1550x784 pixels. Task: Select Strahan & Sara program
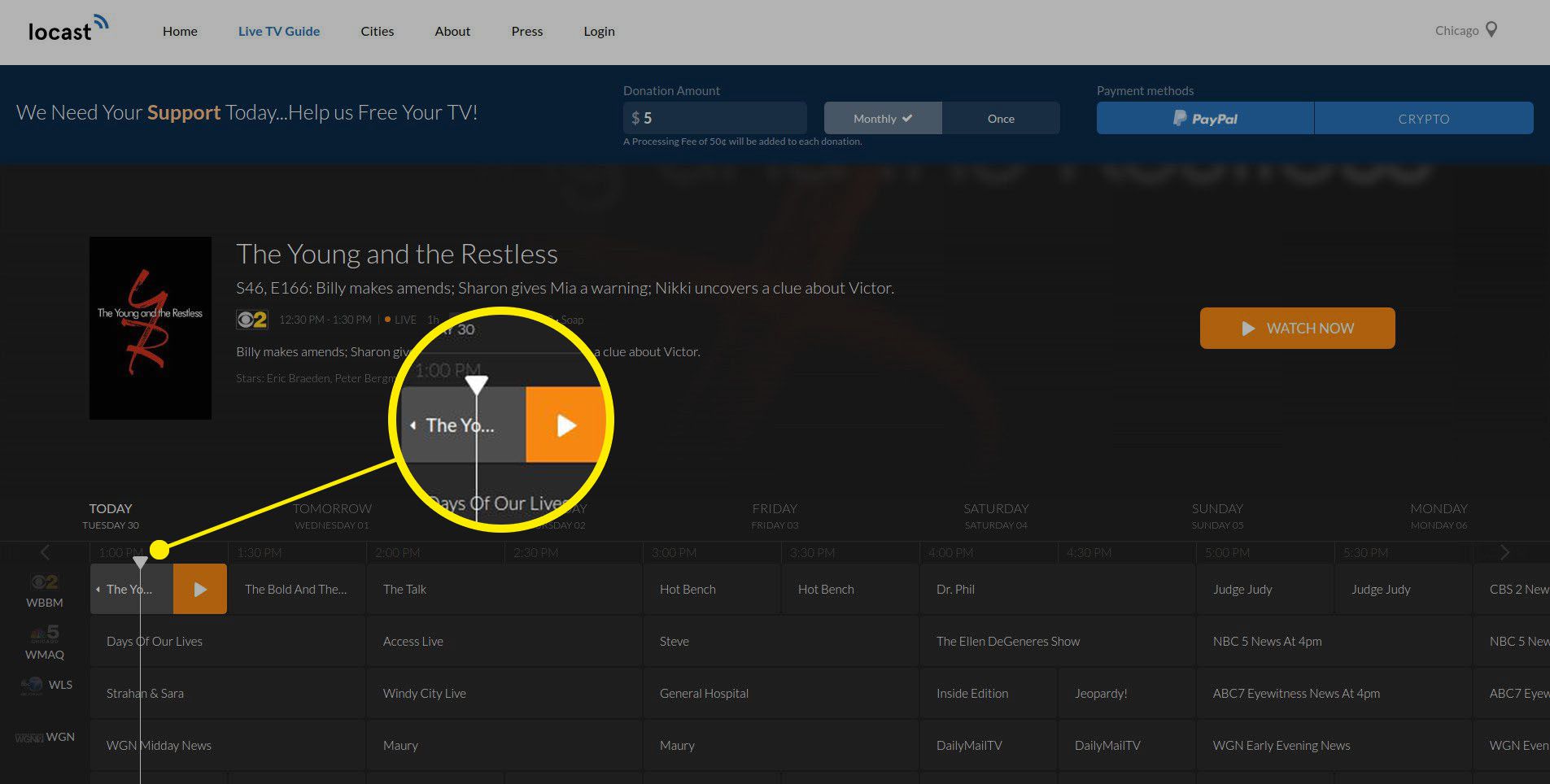(228, 693)
